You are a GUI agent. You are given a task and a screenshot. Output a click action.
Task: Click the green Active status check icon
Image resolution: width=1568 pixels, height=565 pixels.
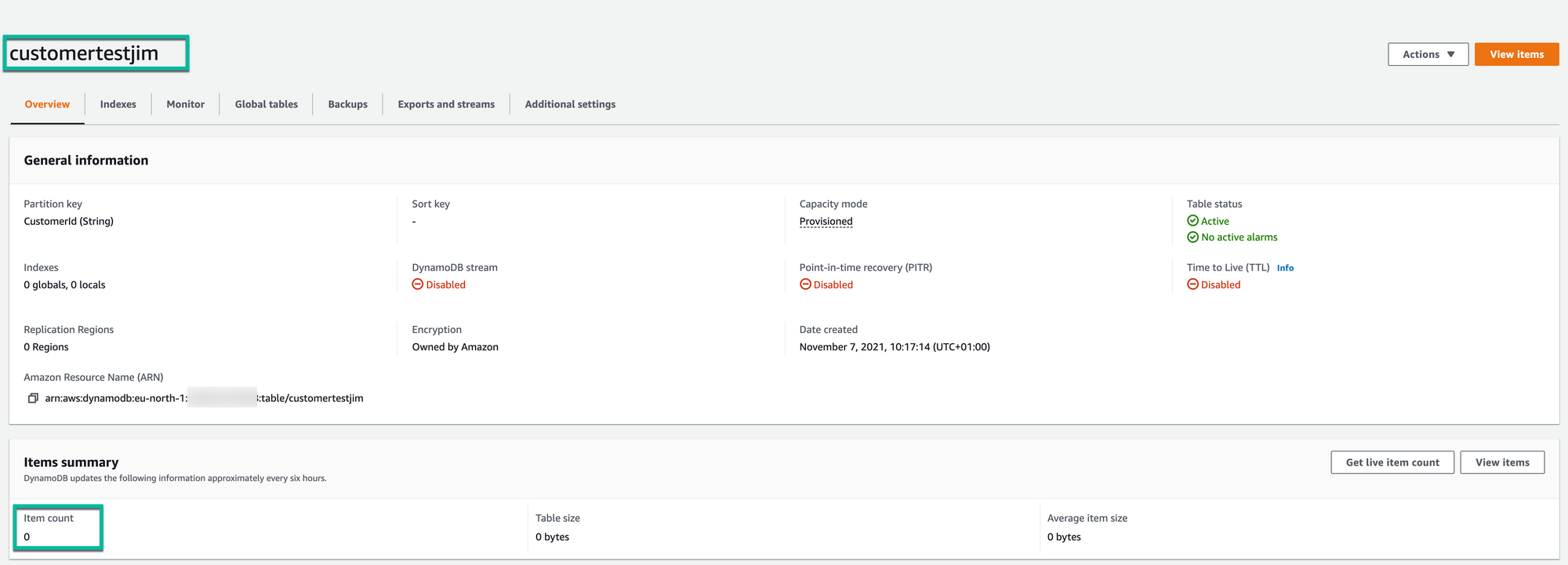pyautogui.click(x=1192, y=221)
